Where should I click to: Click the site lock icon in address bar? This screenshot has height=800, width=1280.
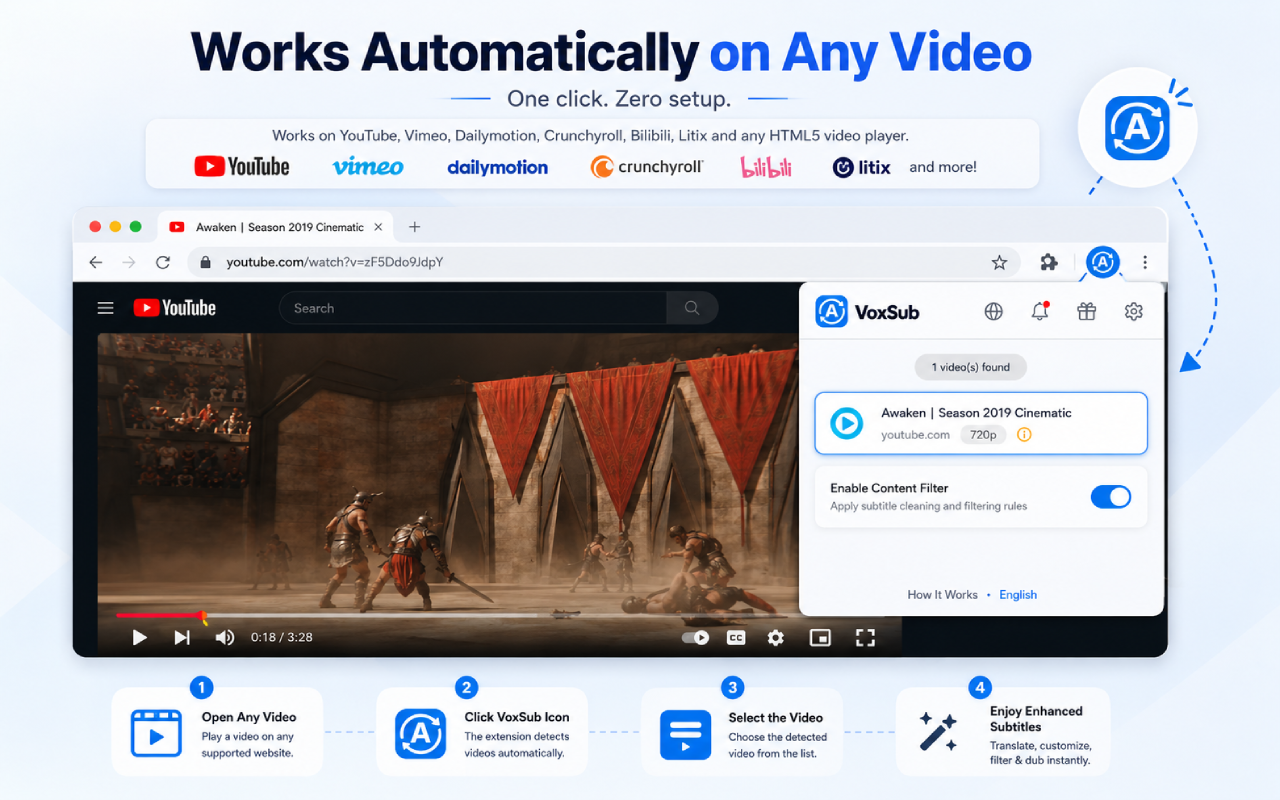click(x=206, y=263)
